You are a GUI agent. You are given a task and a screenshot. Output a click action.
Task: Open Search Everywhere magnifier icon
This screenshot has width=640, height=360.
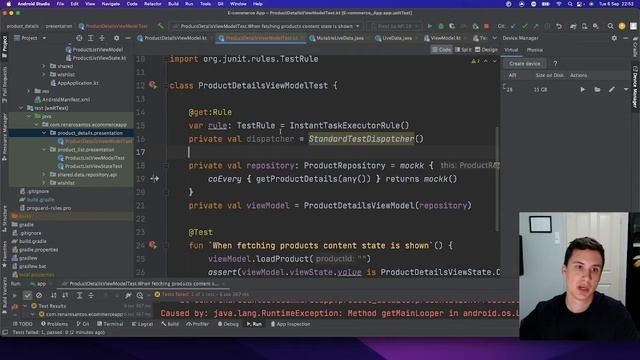[x=610, y=26]
